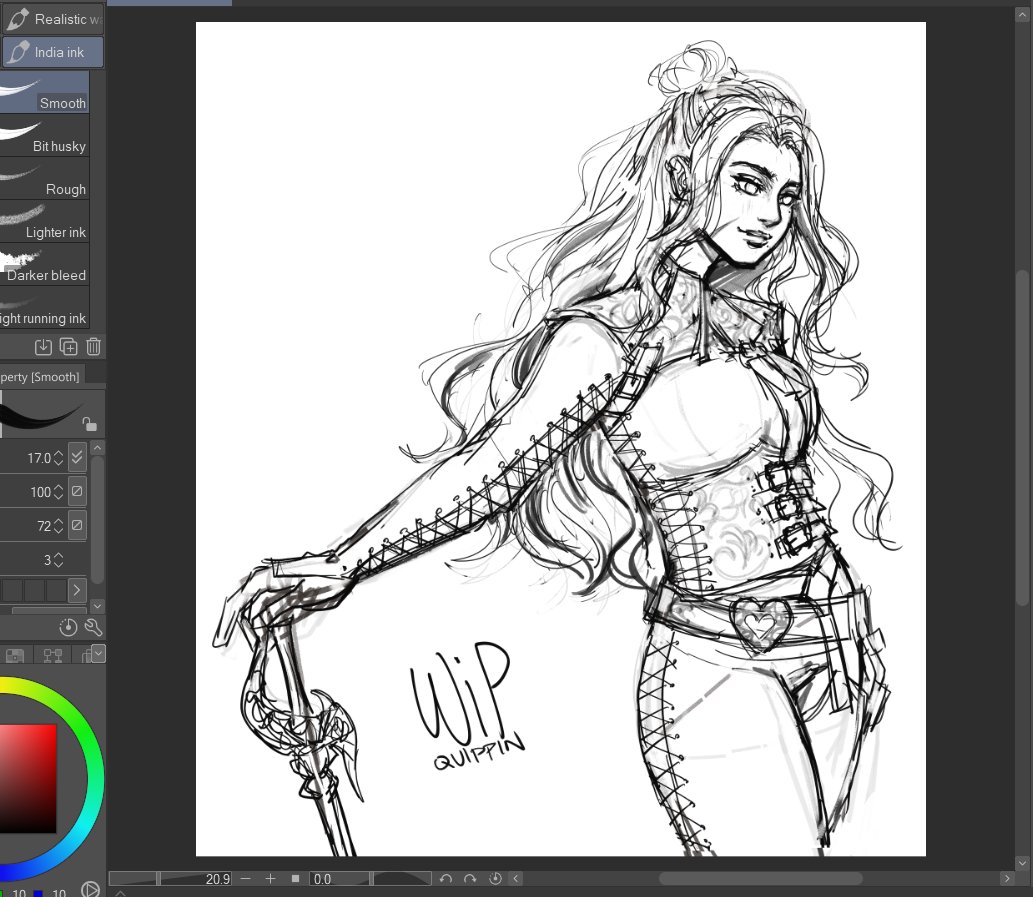Zoom out with the minus button
The height and width of the screenshot is (897, 1033).
coord(246,879)
